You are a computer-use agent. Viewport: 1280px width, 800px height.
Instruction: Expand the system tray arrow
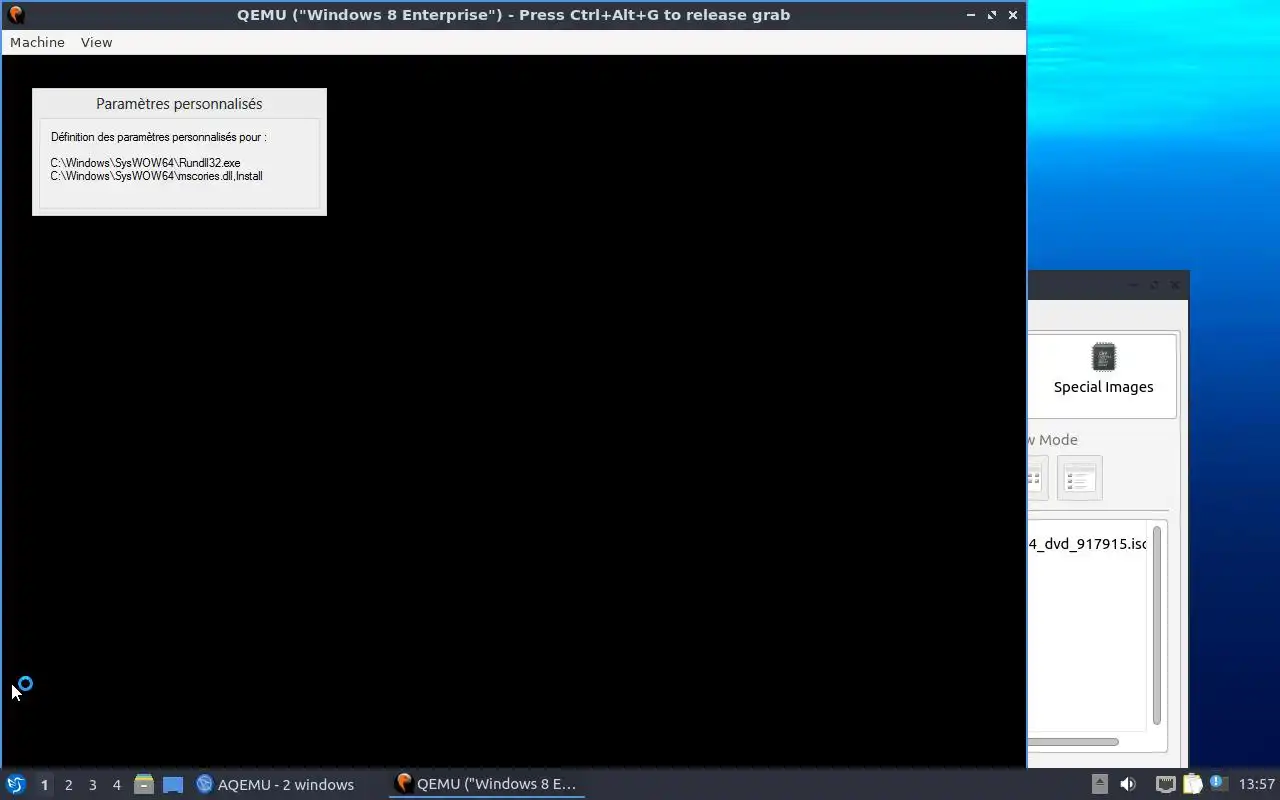(x=1099, y=784)
